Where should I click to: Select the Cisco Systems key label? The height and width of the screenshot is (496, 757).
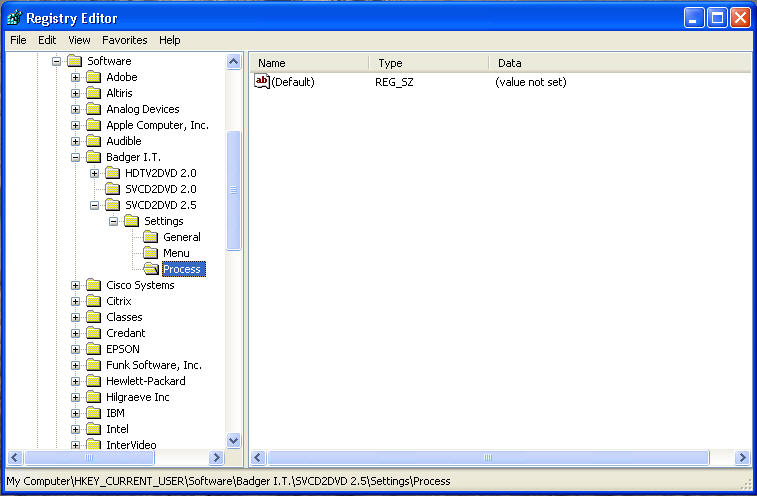pyautogui.click(x=140, y=285)
